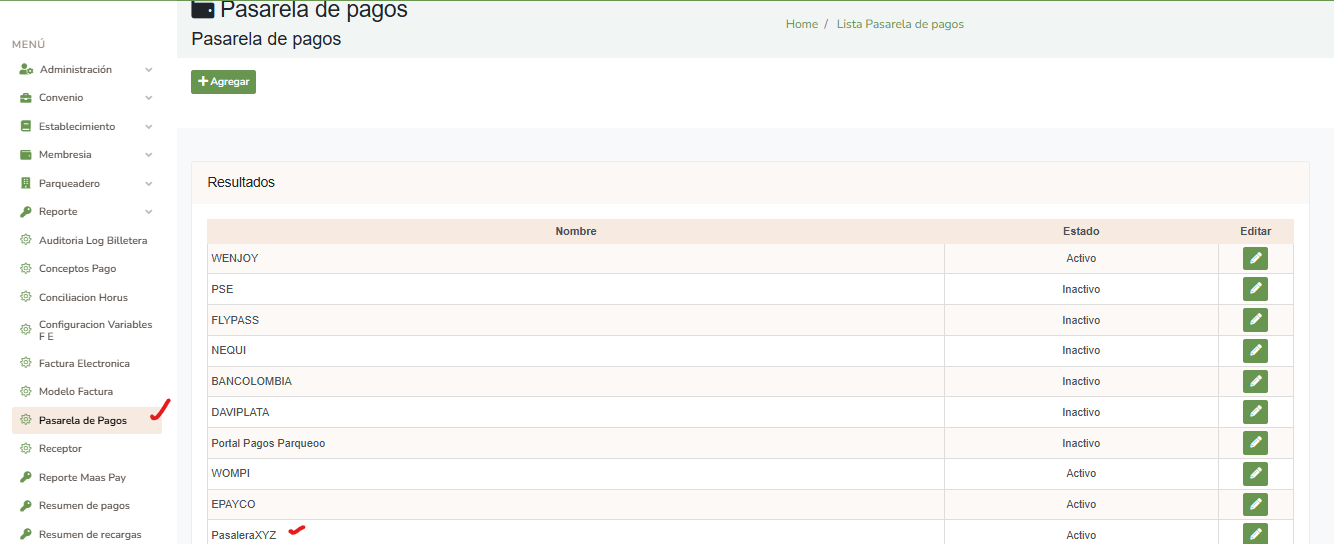Open Factura Electronica menu item
This screenshot has height=544, width=1334.
[84, 364]
